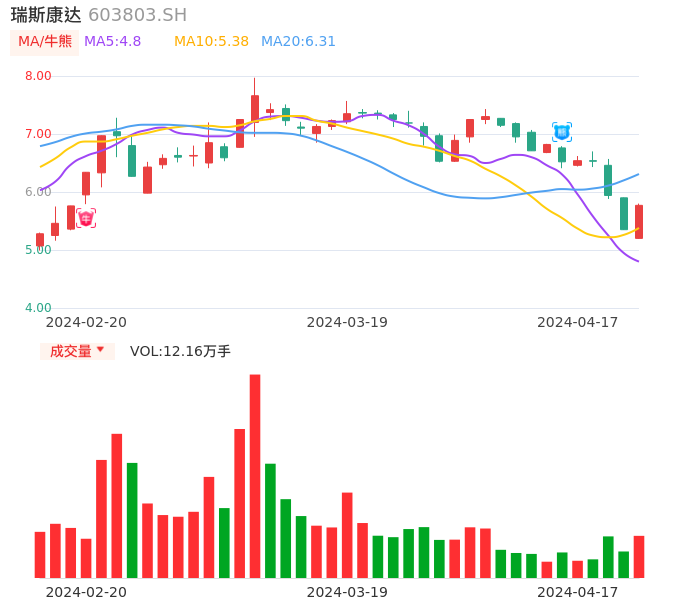Select the 2024-03-19 date on price axis
Screen dimensions: 686x606
(347, 322)
